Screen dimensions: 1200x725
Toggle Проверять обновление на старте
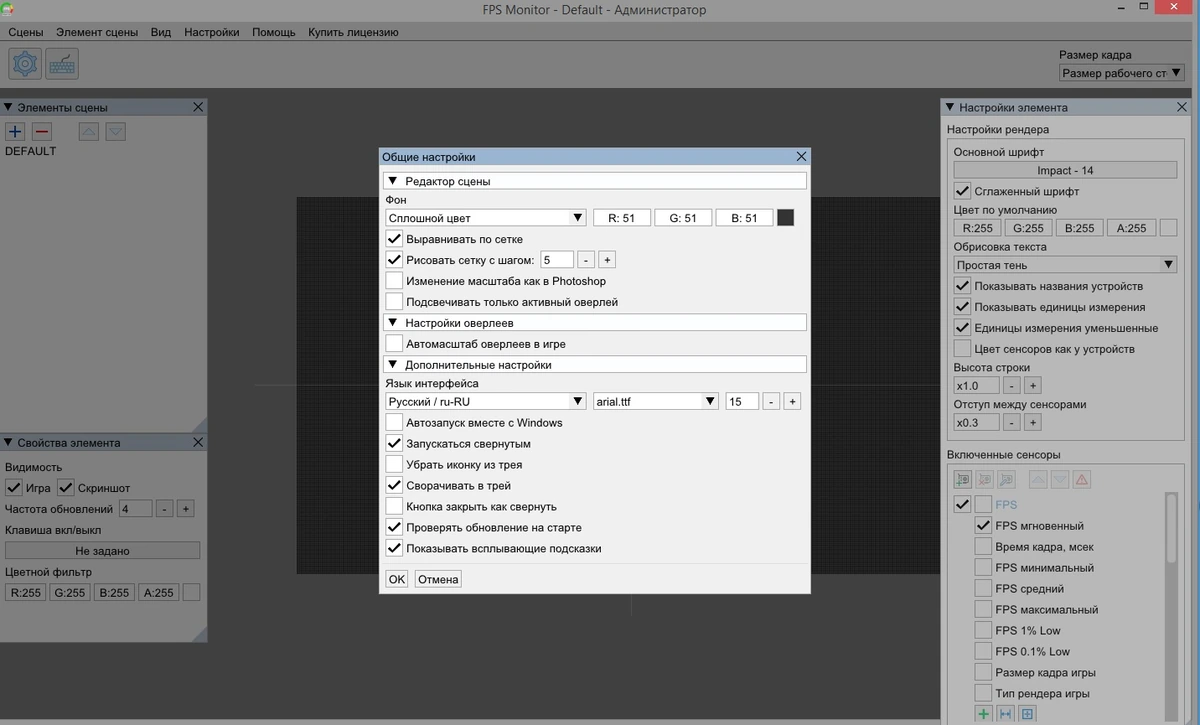(394, 528)
